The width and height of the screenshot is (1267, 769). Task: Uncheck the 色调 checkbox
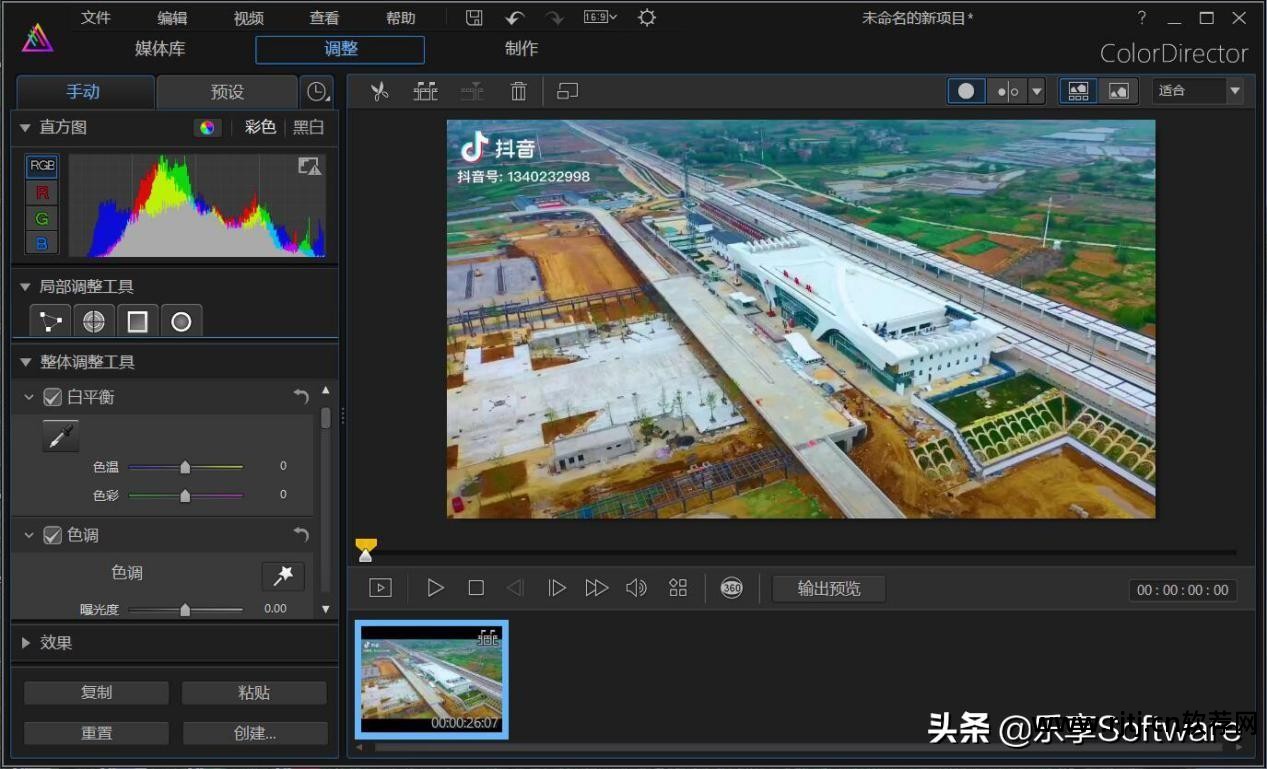53,535
